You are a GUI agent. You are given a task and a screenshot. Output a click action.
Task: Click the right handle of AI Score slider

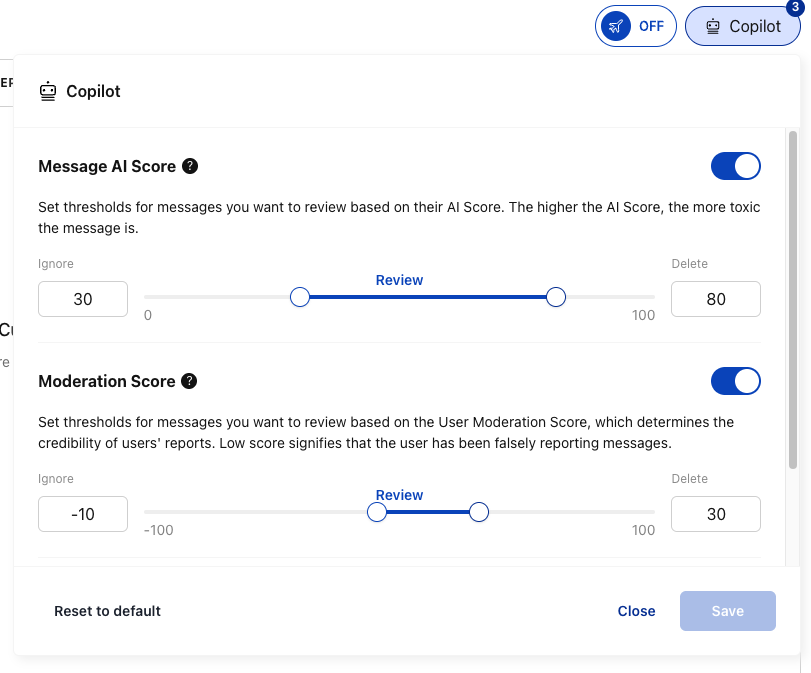click(x=556, y=297)
